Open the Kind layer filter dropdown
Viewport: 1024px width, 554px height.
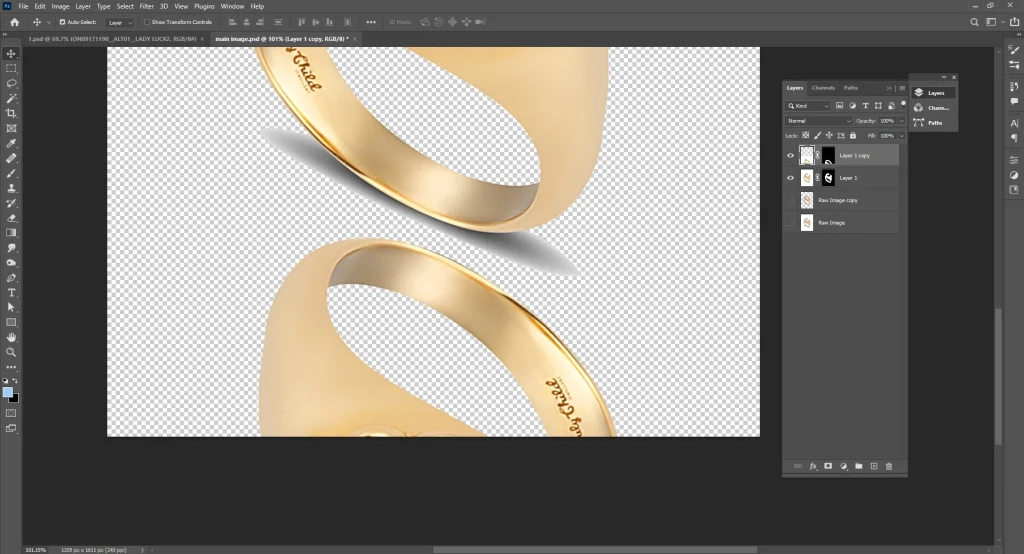(811, 105)
